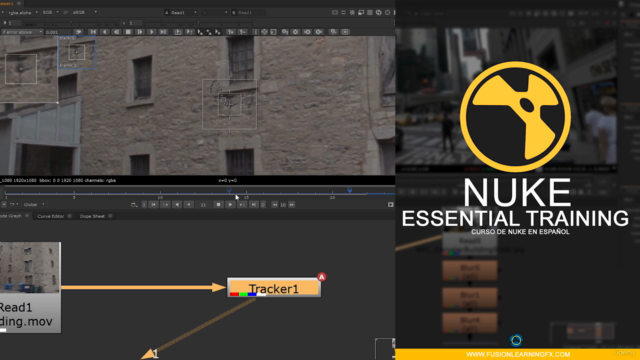Click the track backward arrow in the tracker toolbar
Viewport: 640px width, 360px height.
[x=105, y=32]
